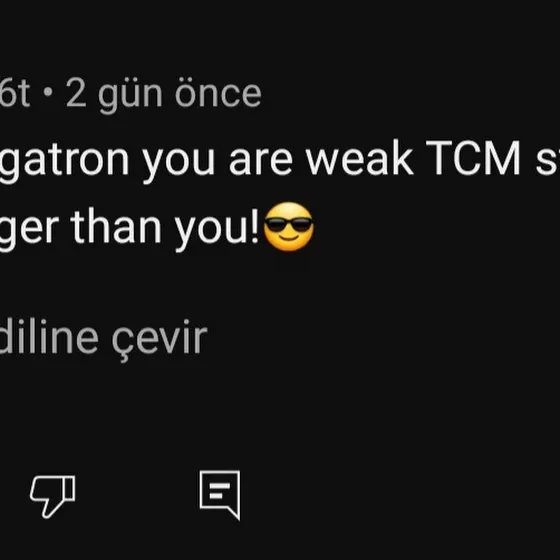Click the word 'weak' in comment text
The width and height of the screenshot is (560, 560).
tap(360, 158)
